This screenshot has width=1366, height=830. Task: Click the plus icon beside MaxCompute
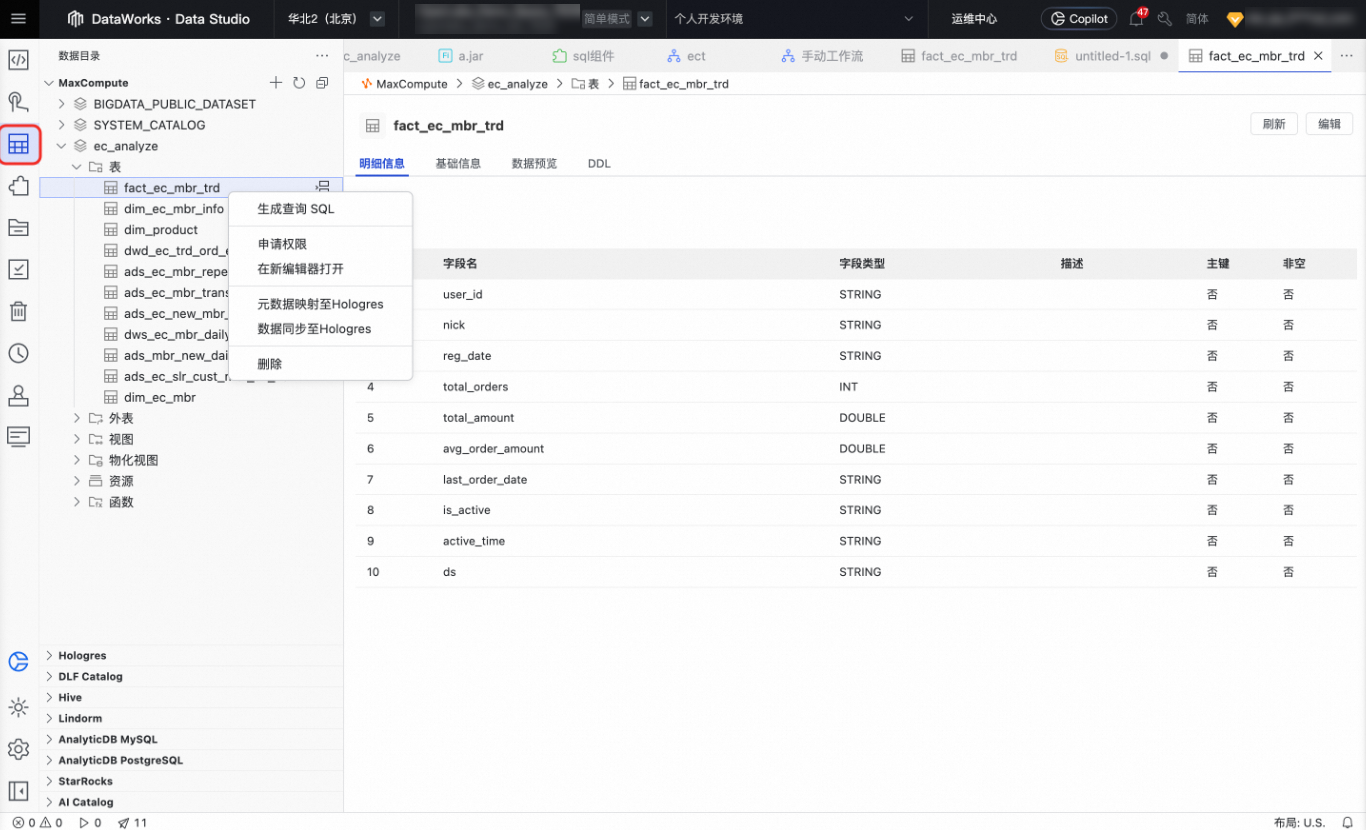(276, 83)
